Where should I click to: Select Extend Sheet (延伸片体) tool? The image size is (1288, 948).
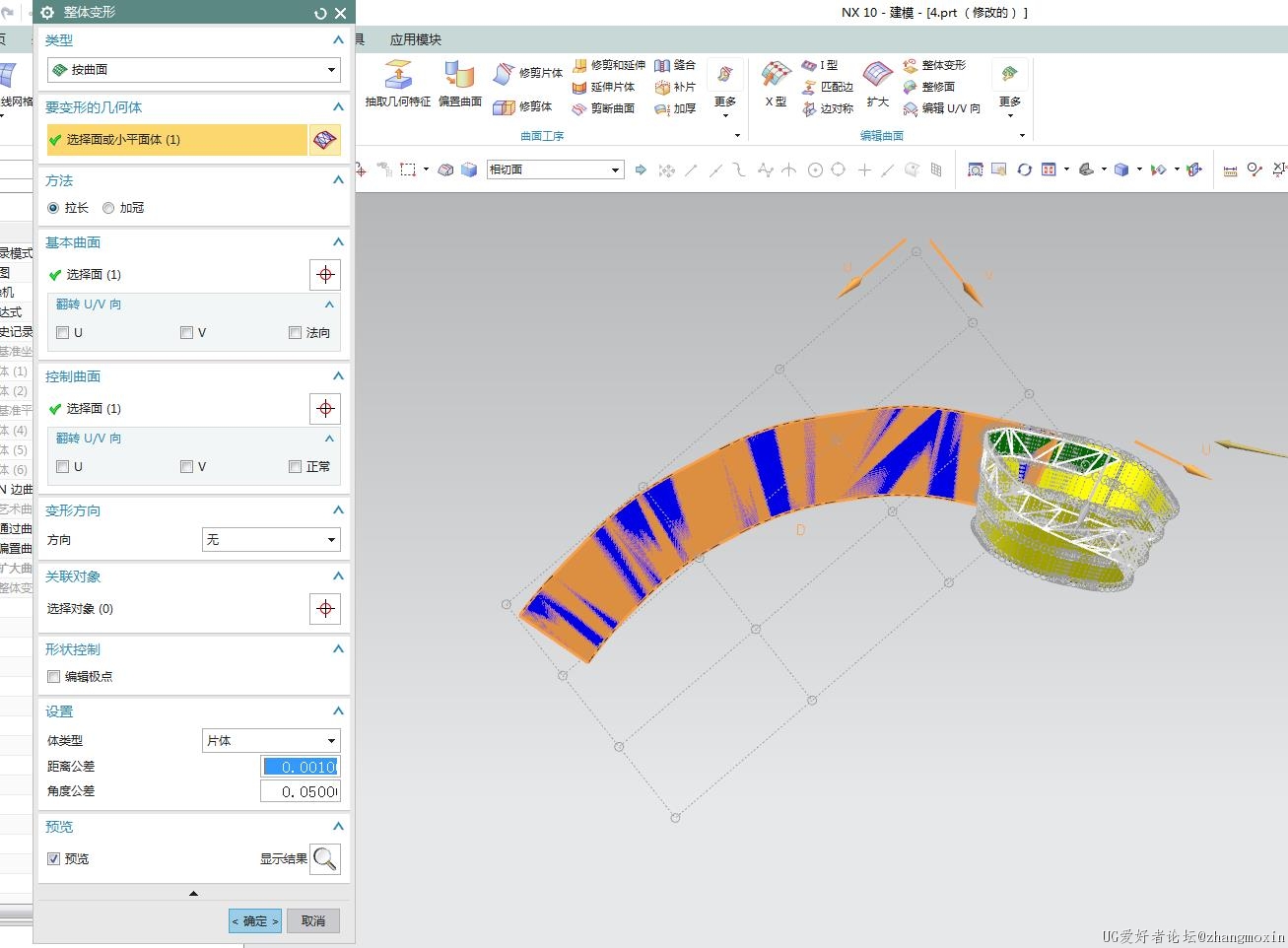603,87
